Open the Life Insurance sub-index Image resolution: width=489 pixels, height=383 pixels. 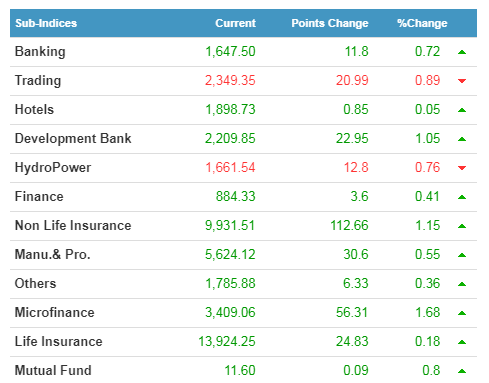click(x=59, y=342)
